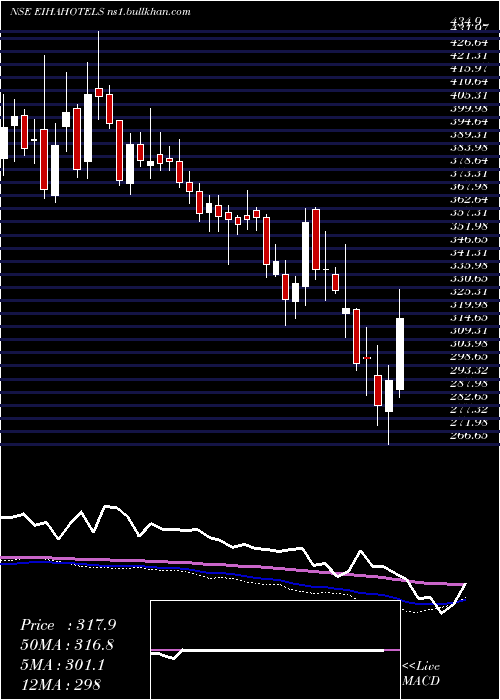Image resolution: width=500 pixels, height=700 pixels.
Task: Click the 287.98 price level
Action: (467, 383)
